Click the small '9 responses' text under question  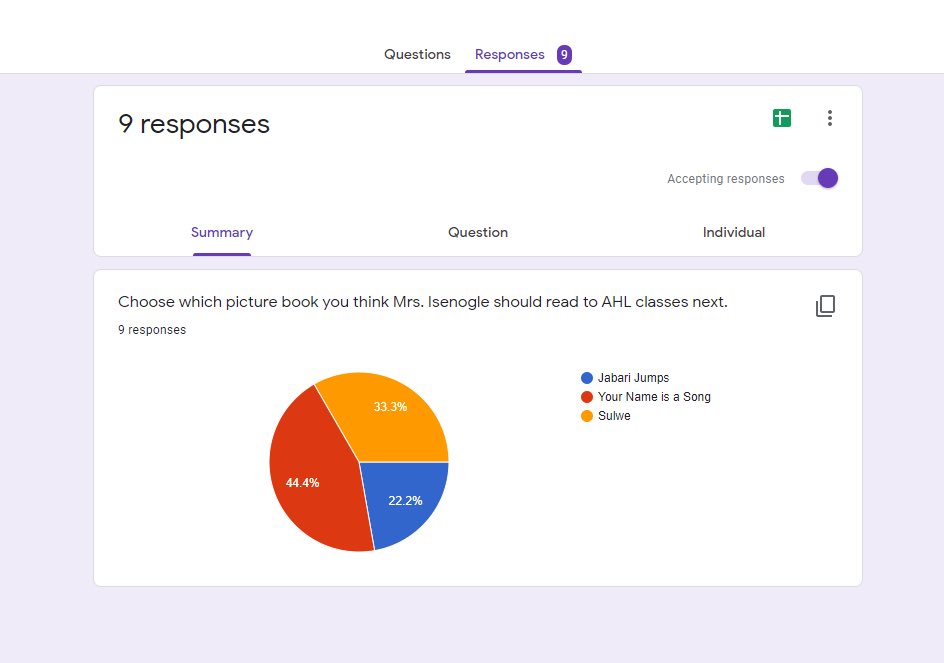click(152, 330)
